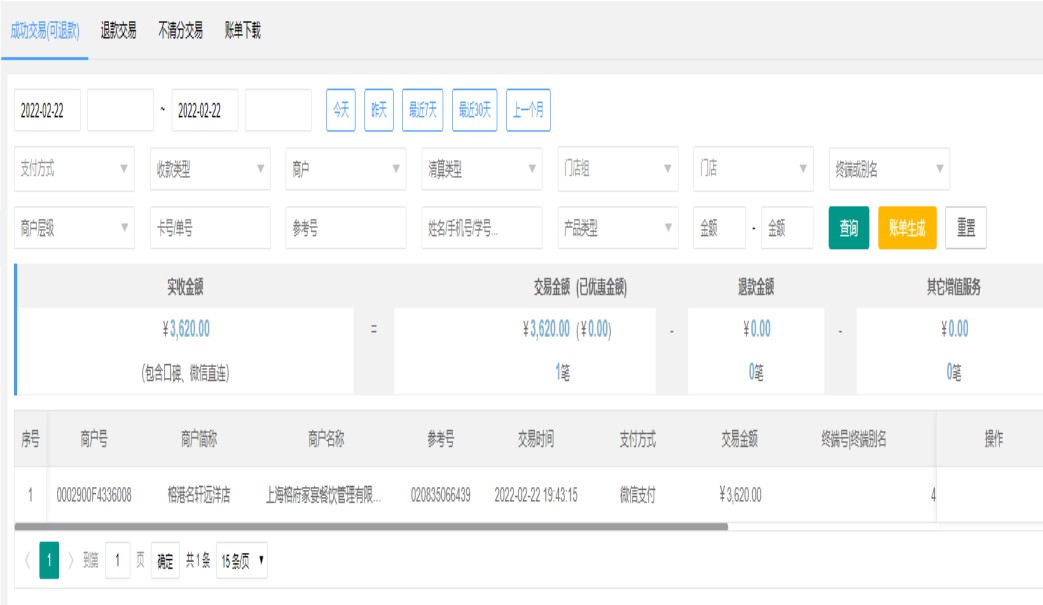Image resolution: width=1043 pixels, height=605 pixels.
Task: Go to the 账单下载 tab
Action: pos(242,31)
